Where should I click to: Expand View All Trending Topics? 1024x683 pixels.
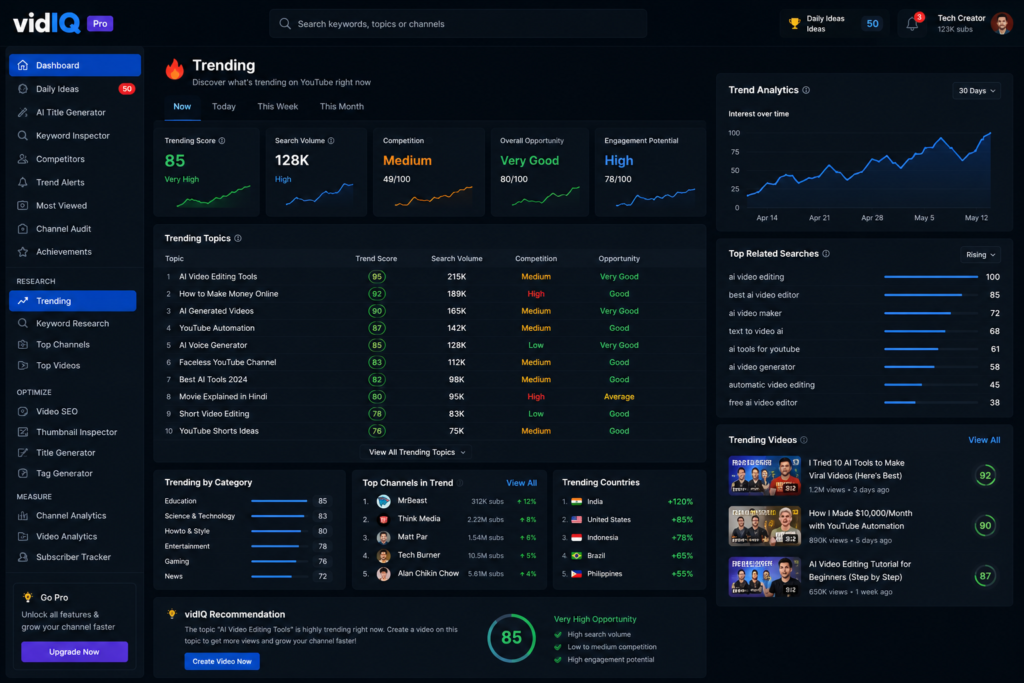point(417,452)
